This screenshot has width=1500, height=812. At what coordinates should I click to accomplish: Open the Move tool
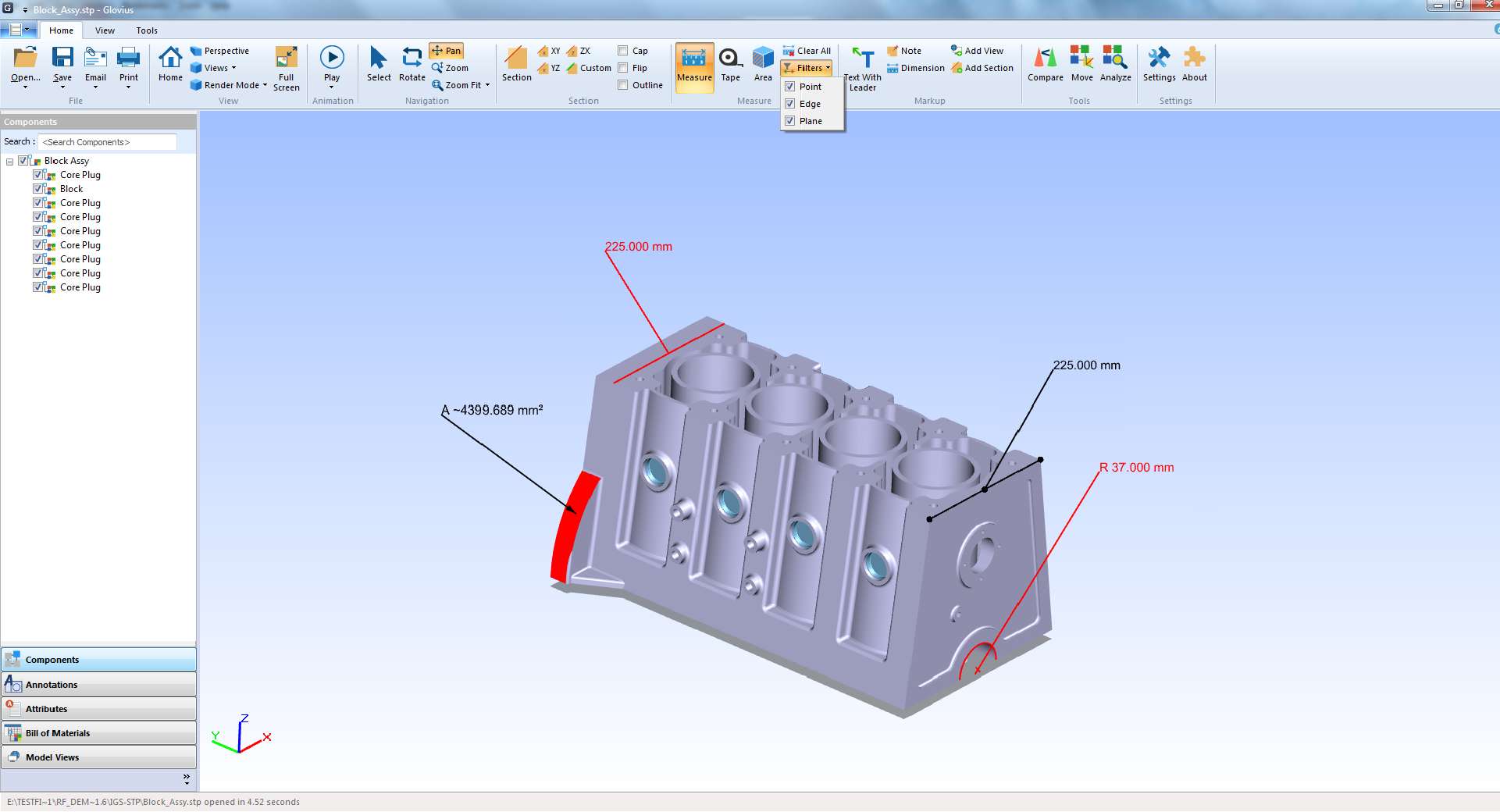[1081, 64]
